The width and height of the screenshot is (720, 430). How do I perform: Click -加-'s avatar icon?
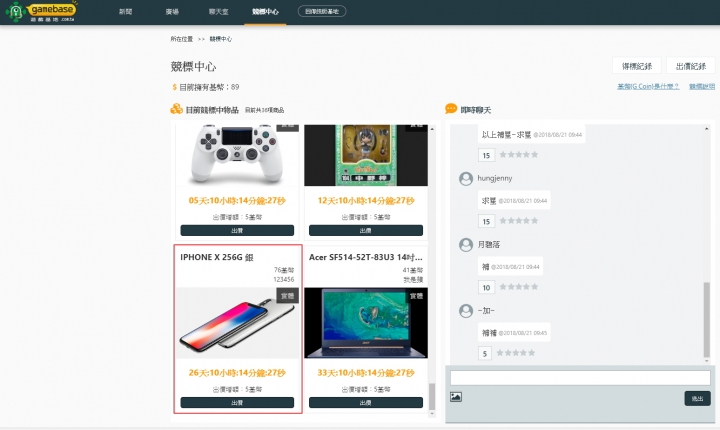click(466, 311)
